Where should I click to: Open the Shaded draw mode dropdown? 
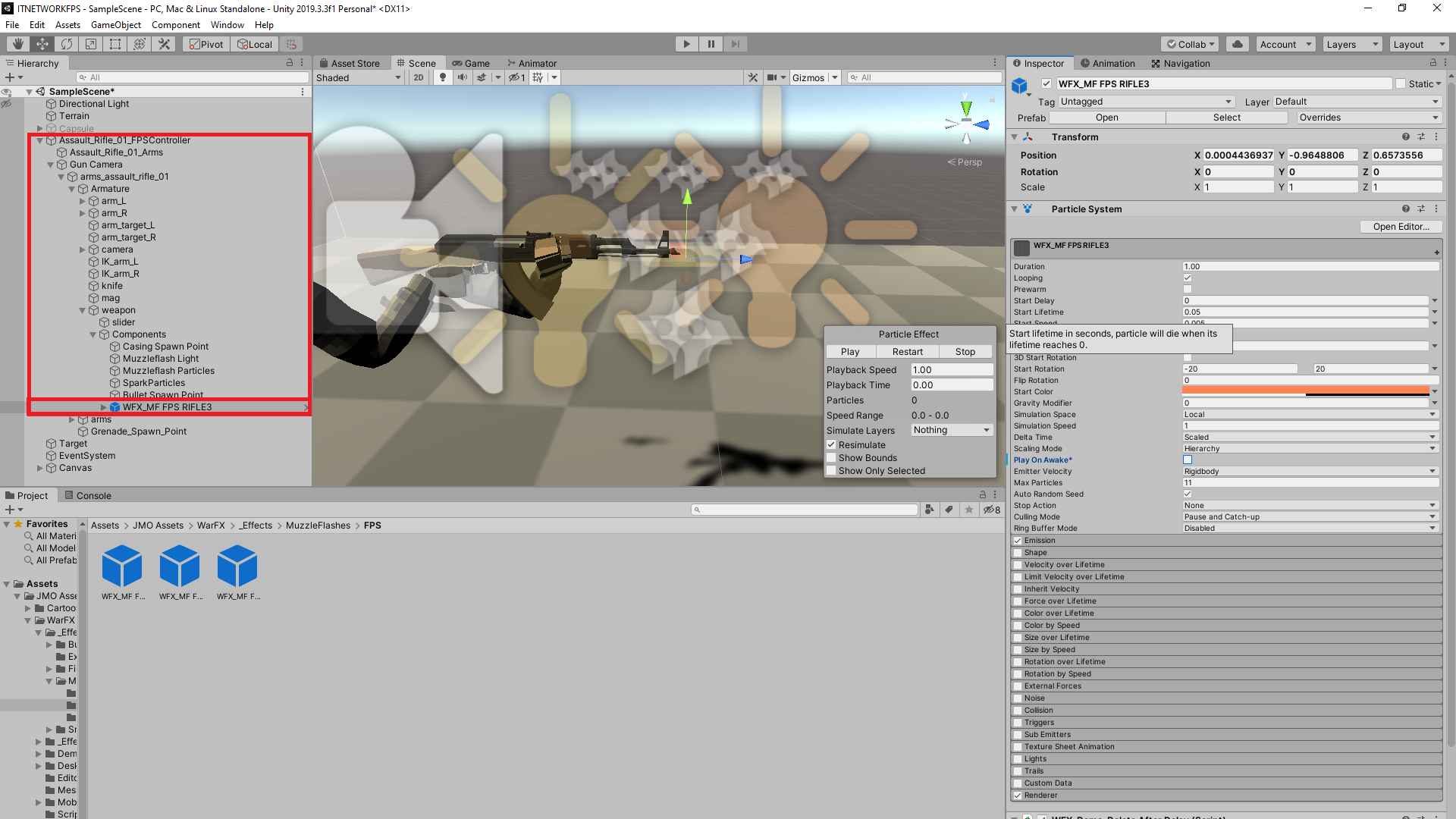click(x=358, y=77)
